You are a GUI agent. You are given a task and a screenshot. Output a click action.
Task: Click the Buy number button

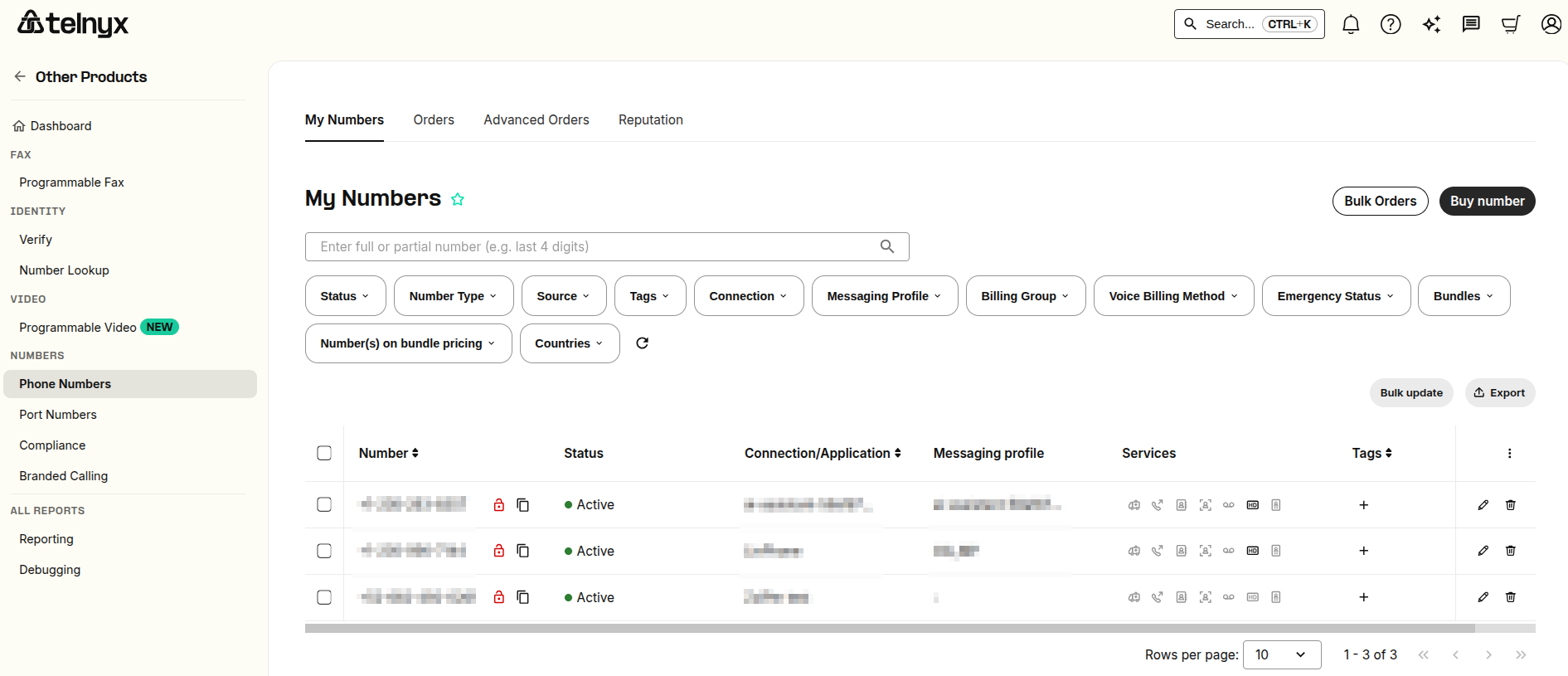coord(1487,202)
